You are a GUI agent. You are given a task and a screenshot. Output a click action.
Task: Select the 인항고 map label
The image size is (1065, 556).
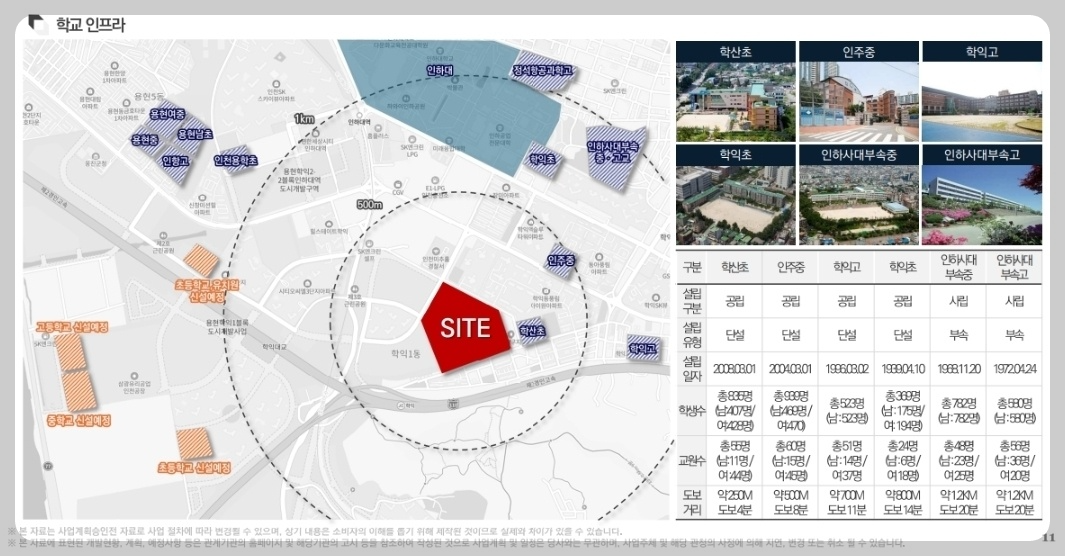click(x=175, y=161)
